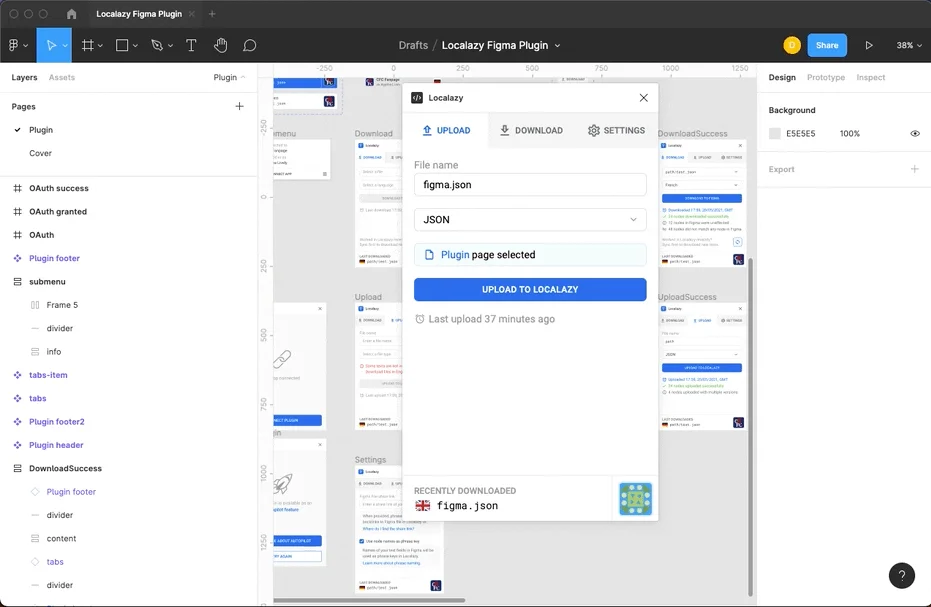Click the Drafts breadcrumb link
The height and width of the screenshot is (607, 931).
click(413, 45)
